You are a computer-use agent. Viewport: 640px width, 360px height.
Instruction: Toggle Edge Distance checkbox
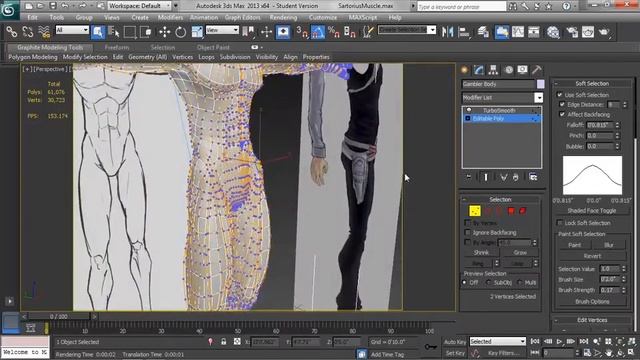click(562, 104)
